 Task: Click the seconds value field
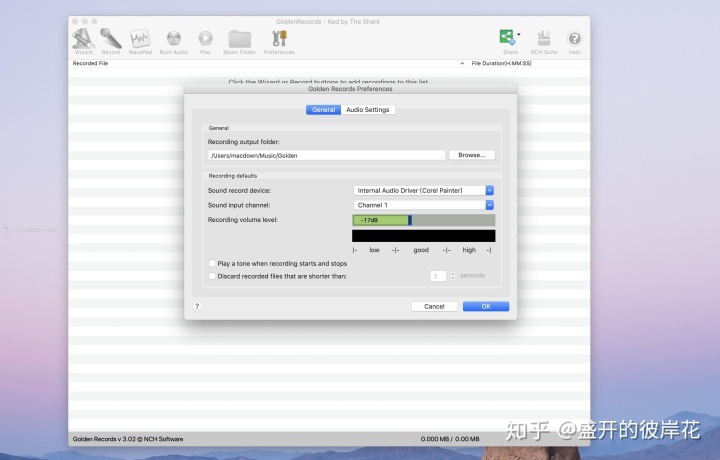point(438,276)
